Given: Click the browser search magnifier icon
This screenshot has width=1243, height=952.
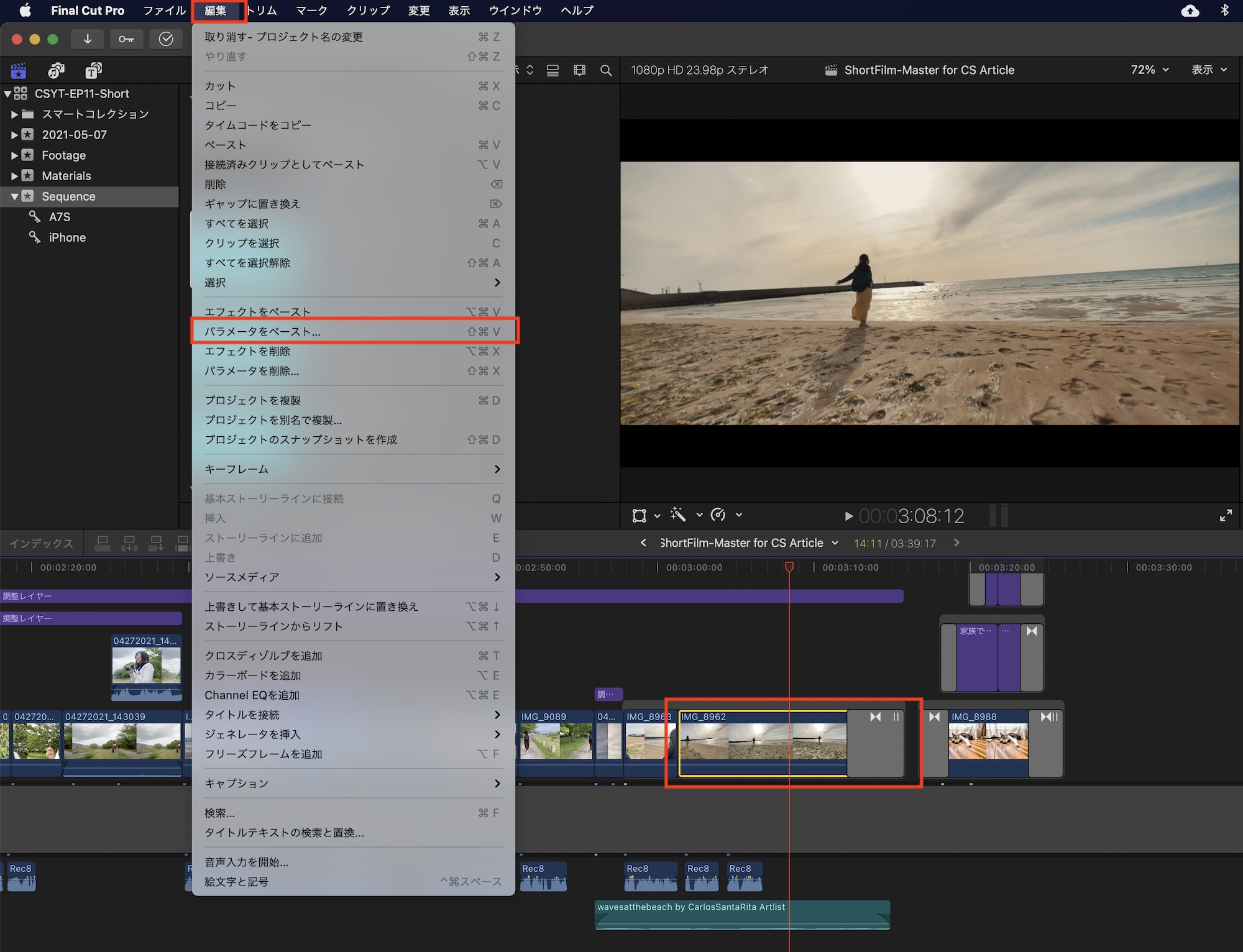Looking at the screenshot, I should 606,70.
